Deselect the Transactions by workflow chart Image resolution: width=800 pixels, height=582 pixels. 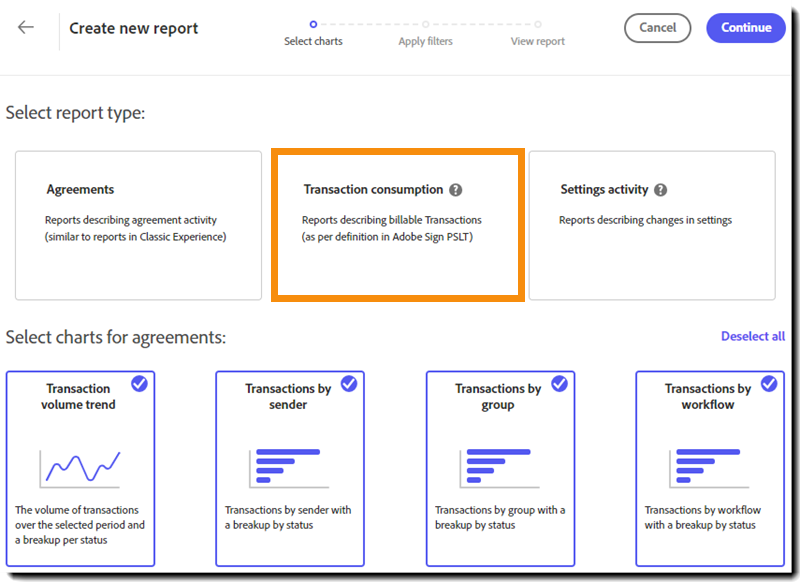coord(769,384)
